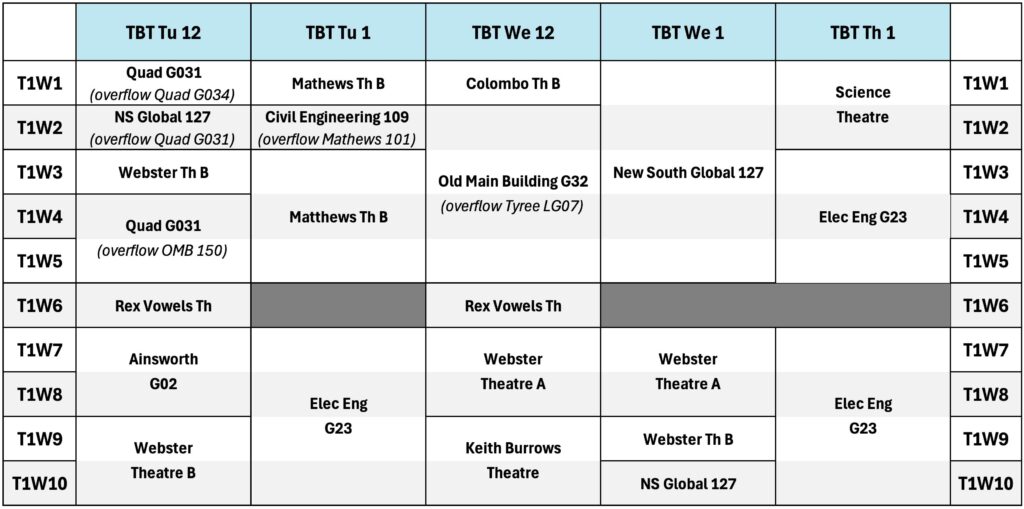1024x509 pixels.
Task: Click the overflow OMB 150 note
Action: [x=163, y=250]
